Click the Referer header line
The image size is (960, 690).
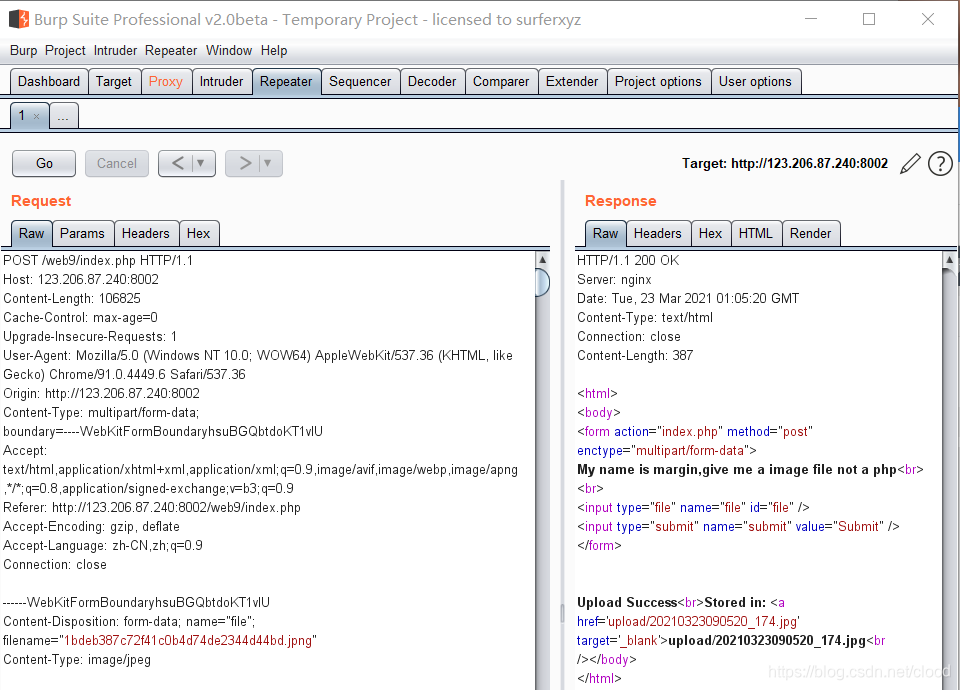[152, 508]
